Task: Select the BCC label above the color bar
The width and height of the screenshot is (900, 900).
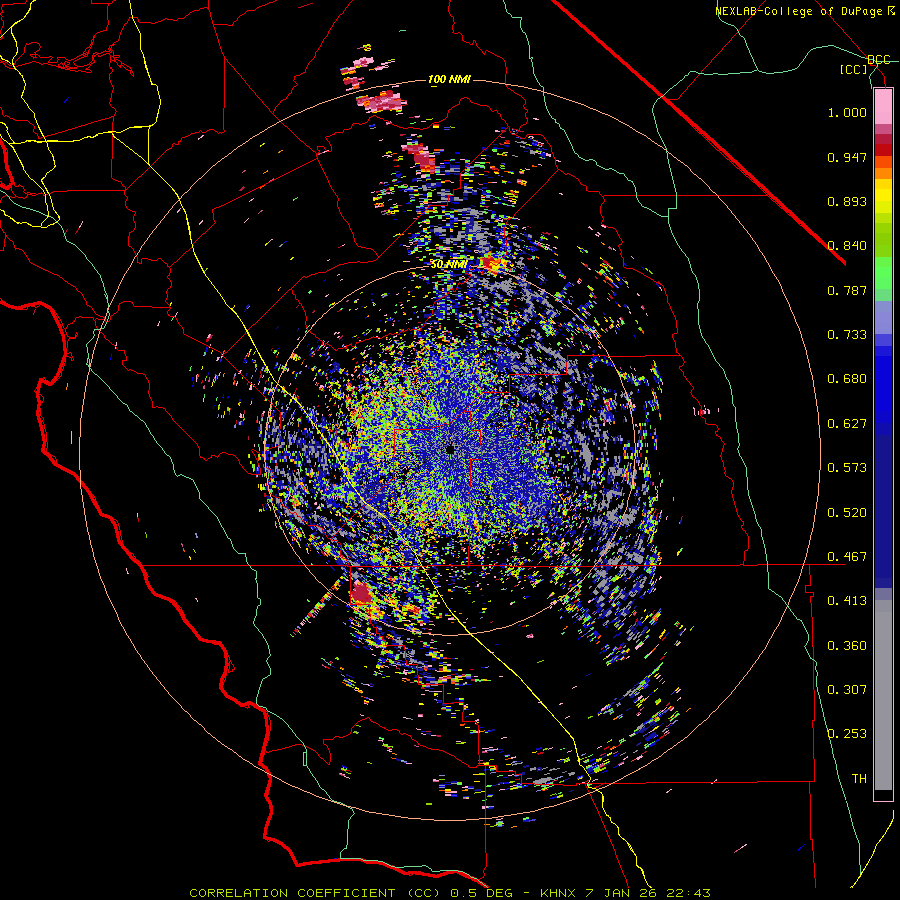Action: click(879, 60)
